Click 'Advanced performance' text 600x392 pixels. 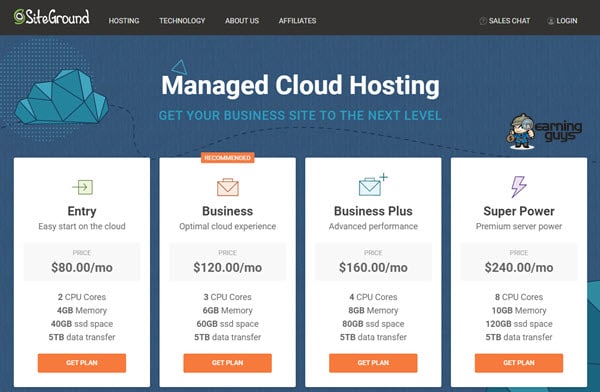[x=373, y=226]
